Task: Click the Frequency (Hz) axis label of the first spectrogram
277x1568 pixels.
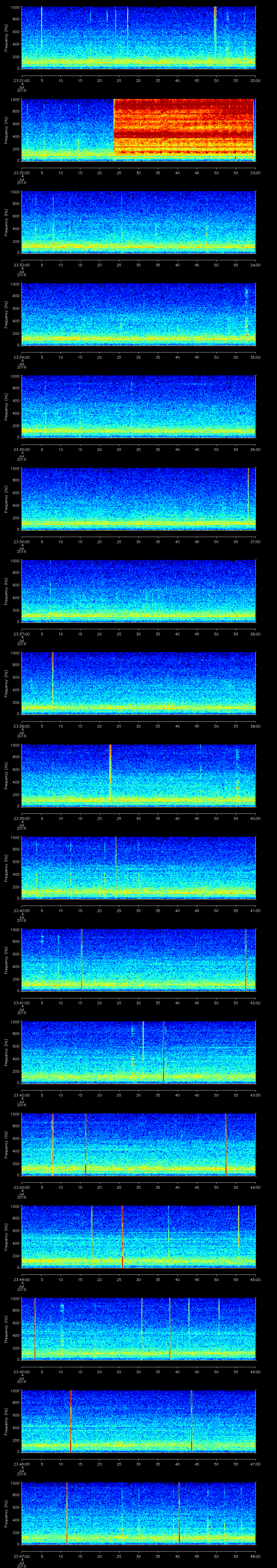Action: (6, 38)
